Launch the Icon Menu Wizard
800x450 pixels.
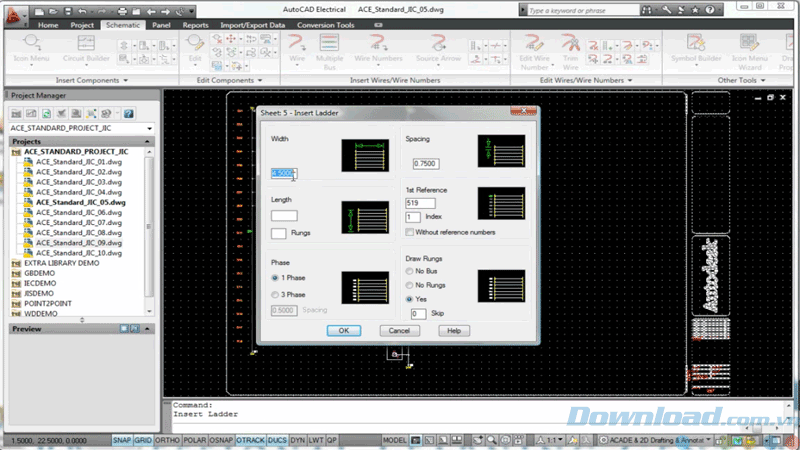tap(749, 51)
